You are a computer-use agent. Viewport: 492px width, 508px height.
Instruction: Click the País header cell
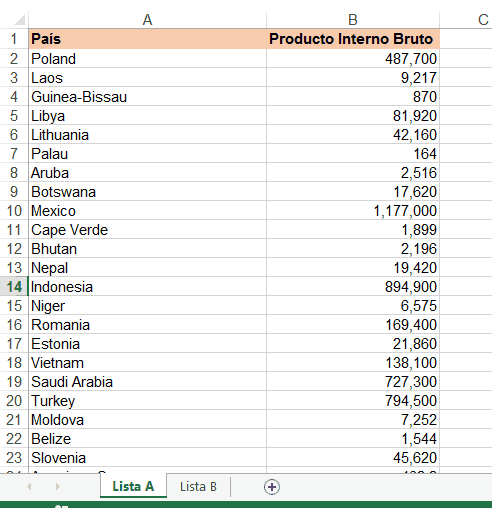[147, 39]
